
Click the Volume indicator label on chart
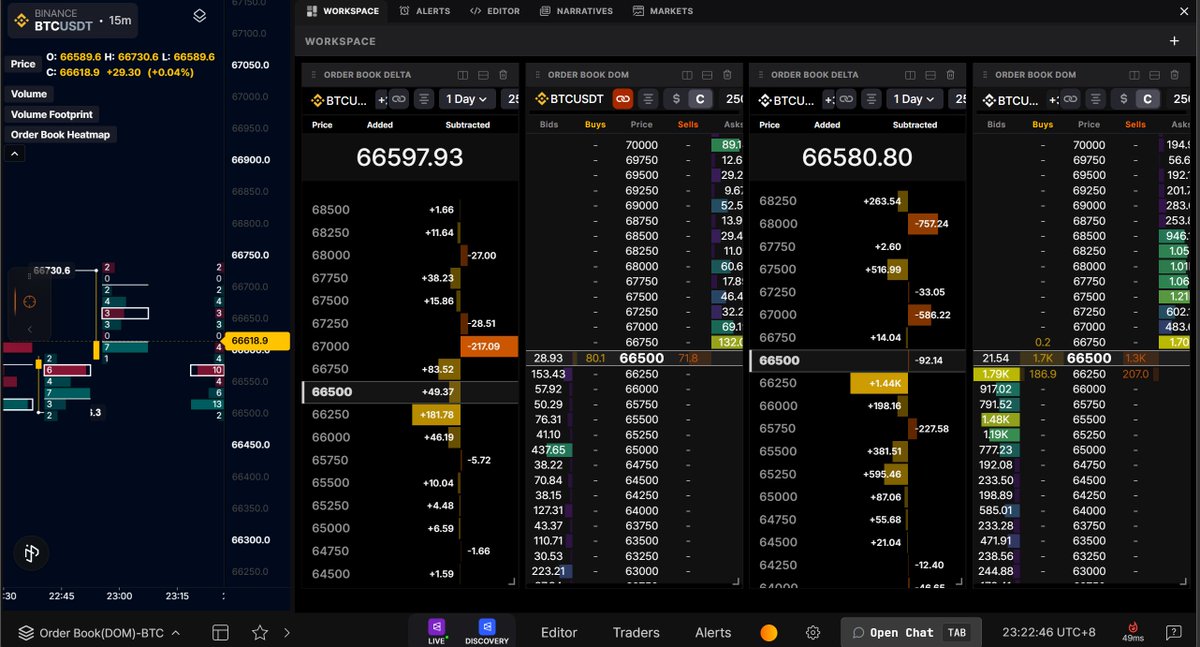coord(29,94)
